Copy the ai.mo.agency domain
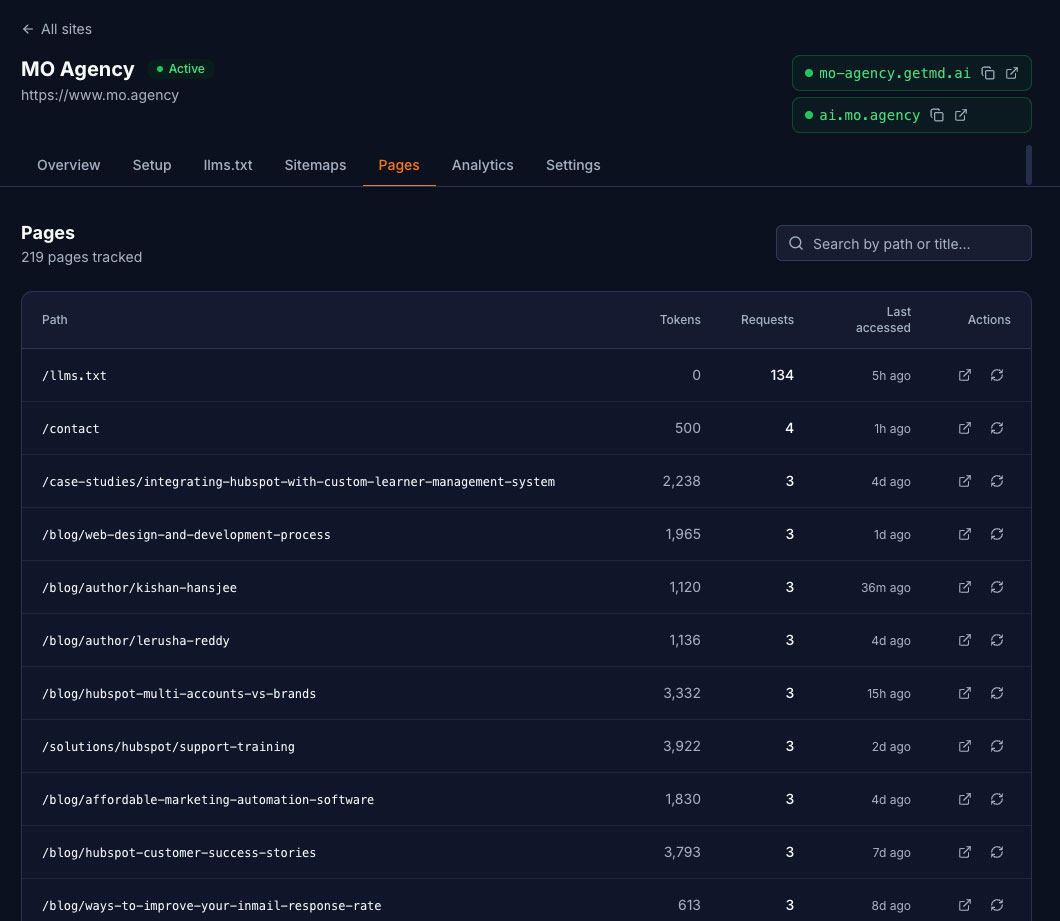 pos(936,114)
